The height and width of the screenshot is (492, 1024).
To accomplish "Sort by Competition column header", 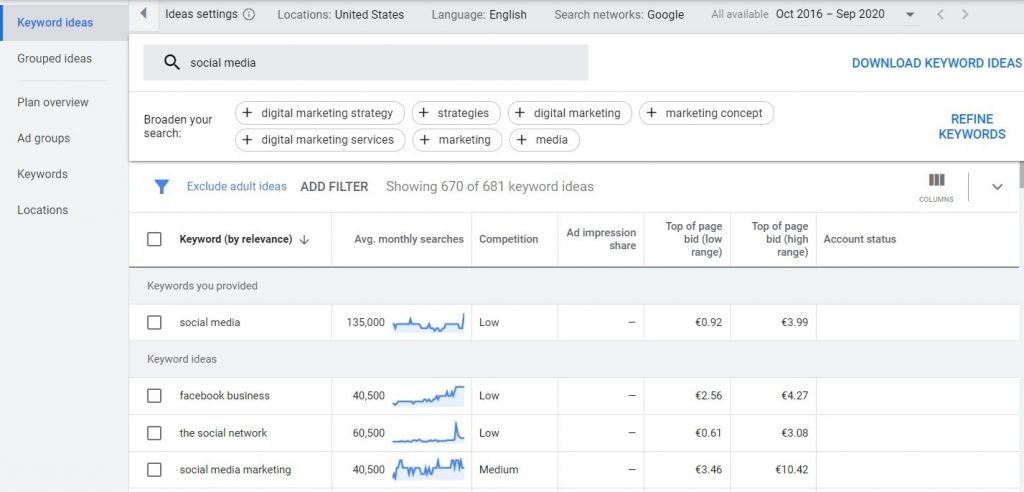I will (x=509, y=239).
